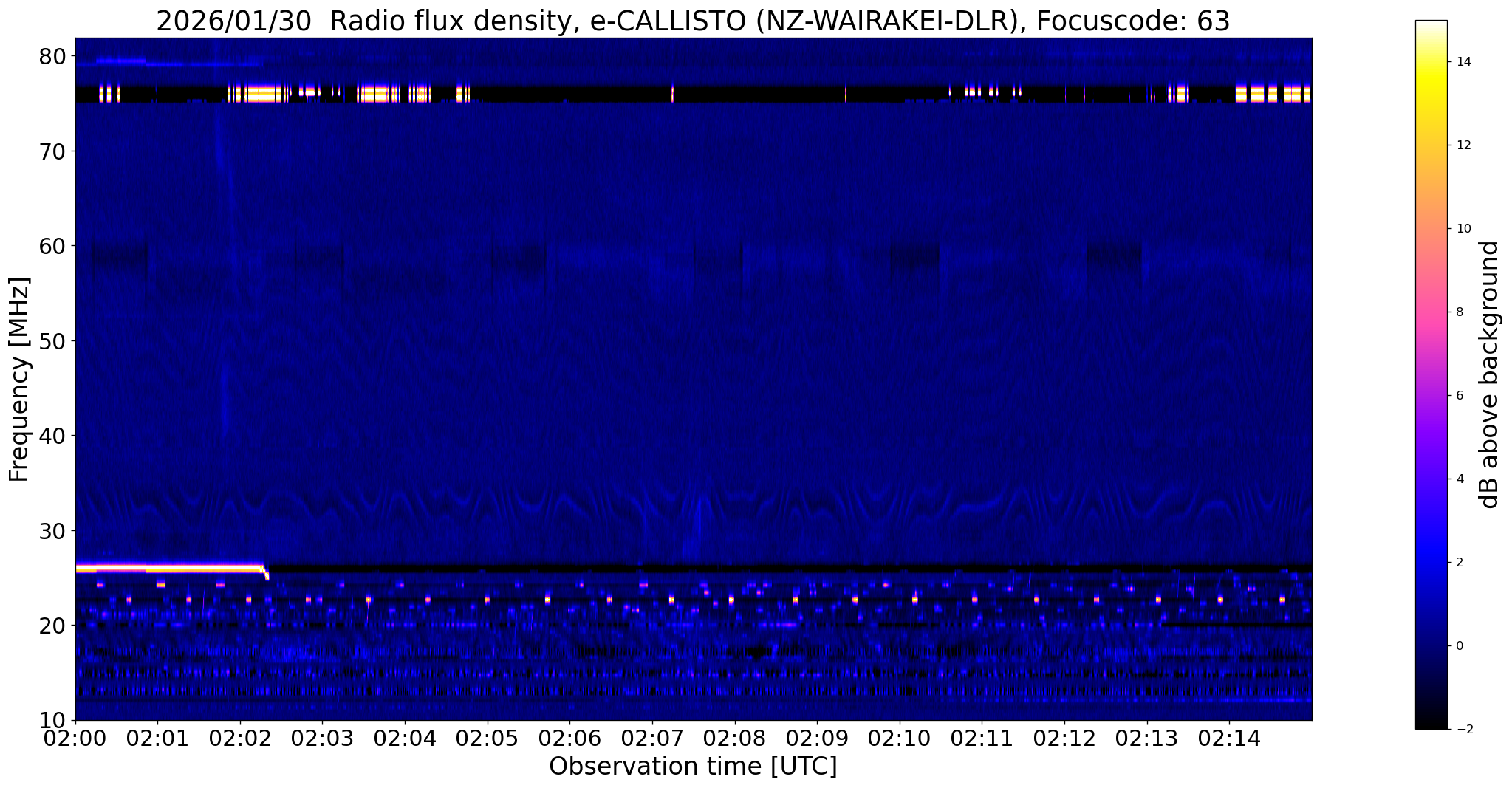Click the 60 MHz frequency tick label
The width and height of the screenshot is (1512, 788).
[52, 246]
